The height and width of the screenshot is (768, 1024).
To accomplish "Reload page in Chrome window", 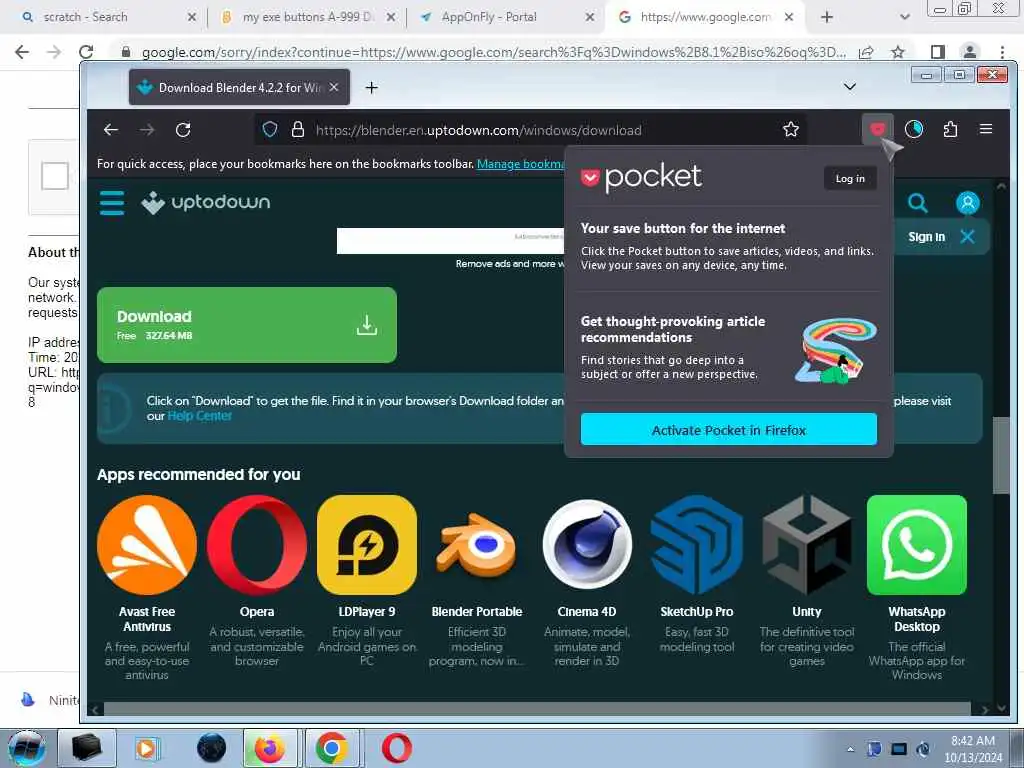I will click(86, 52).
